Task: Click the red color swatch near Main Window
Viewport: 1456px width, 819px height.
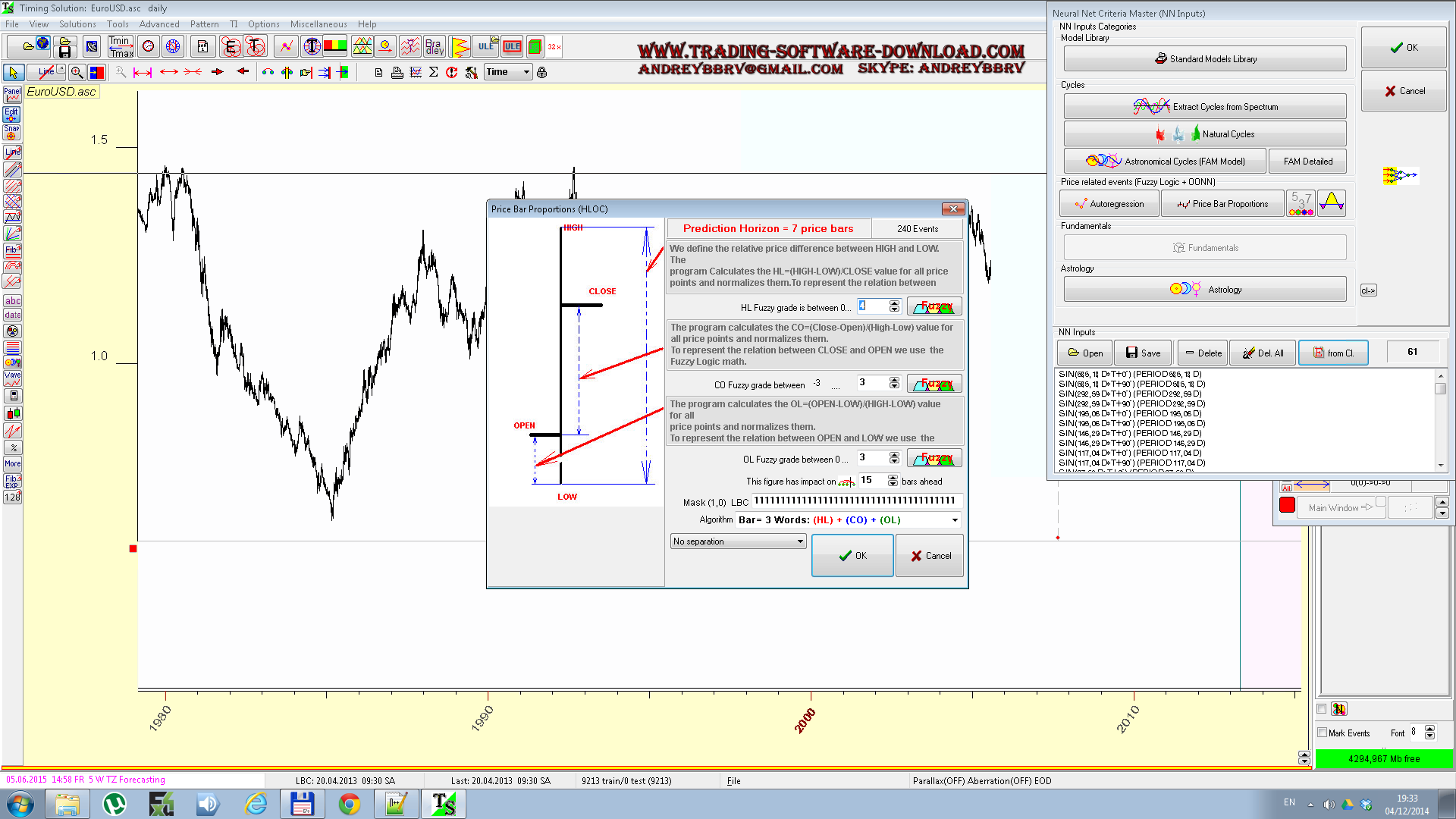Action: click(x=1287, y=506)
